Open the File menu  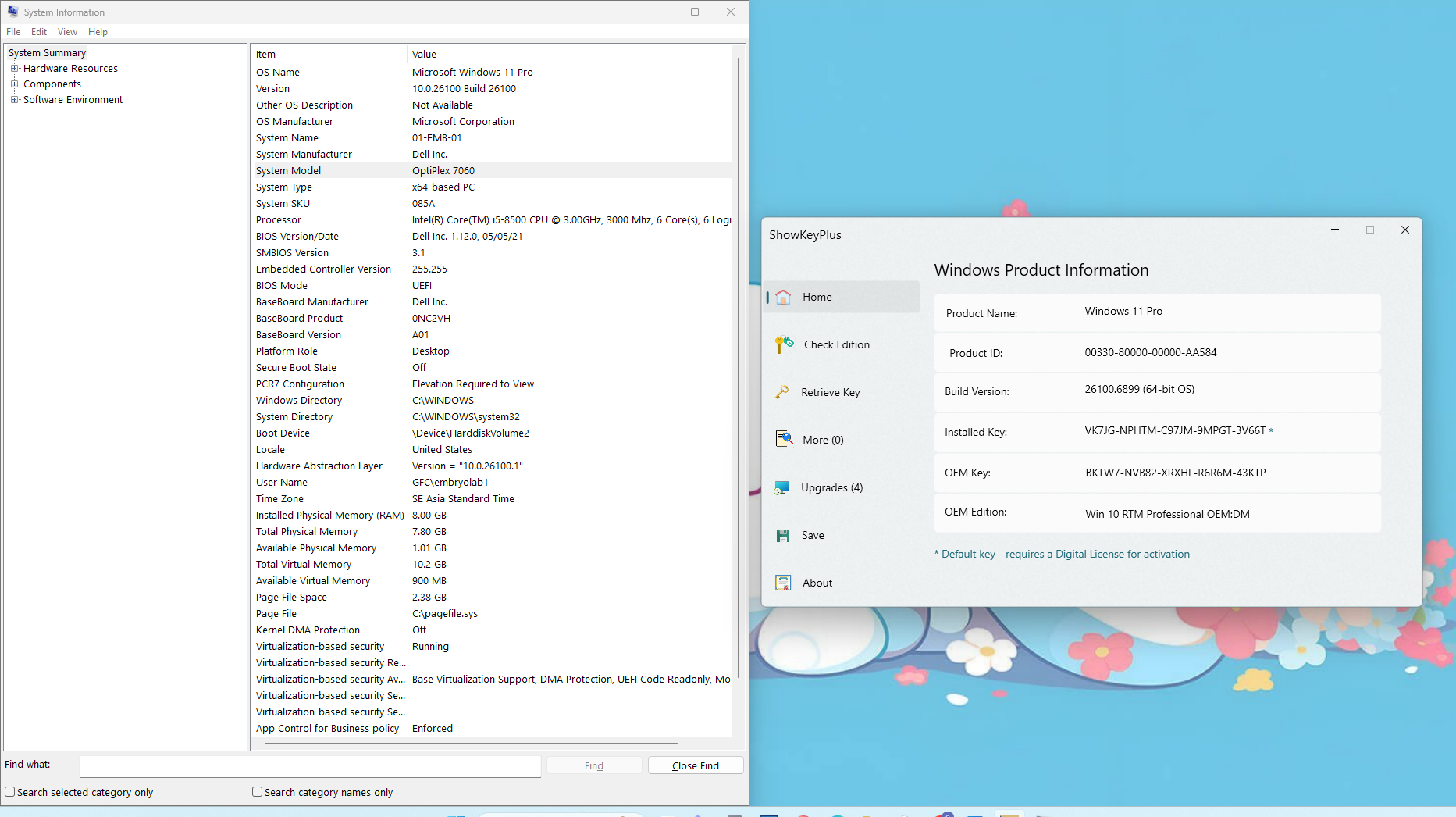13,32
